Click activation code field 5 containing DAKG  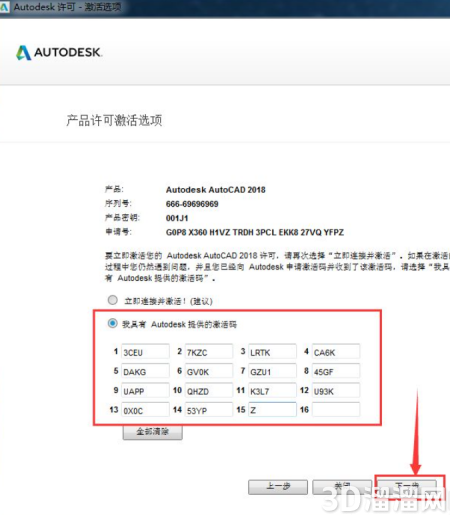point(145,371)
